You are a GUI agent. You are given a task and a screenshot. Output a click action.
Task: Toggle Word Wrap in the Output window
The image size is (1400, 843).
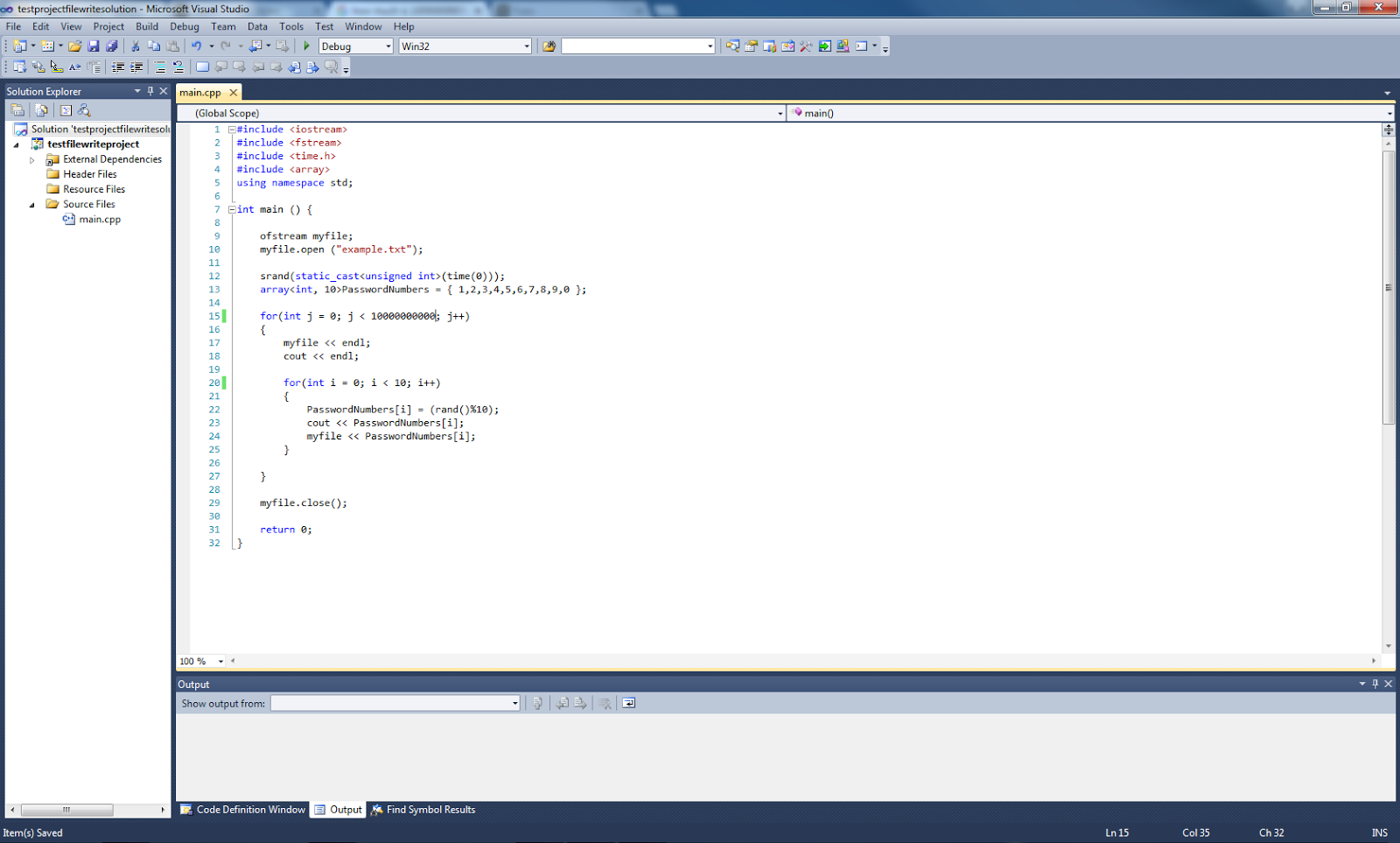pyautogui.click(x=628, y=703)
